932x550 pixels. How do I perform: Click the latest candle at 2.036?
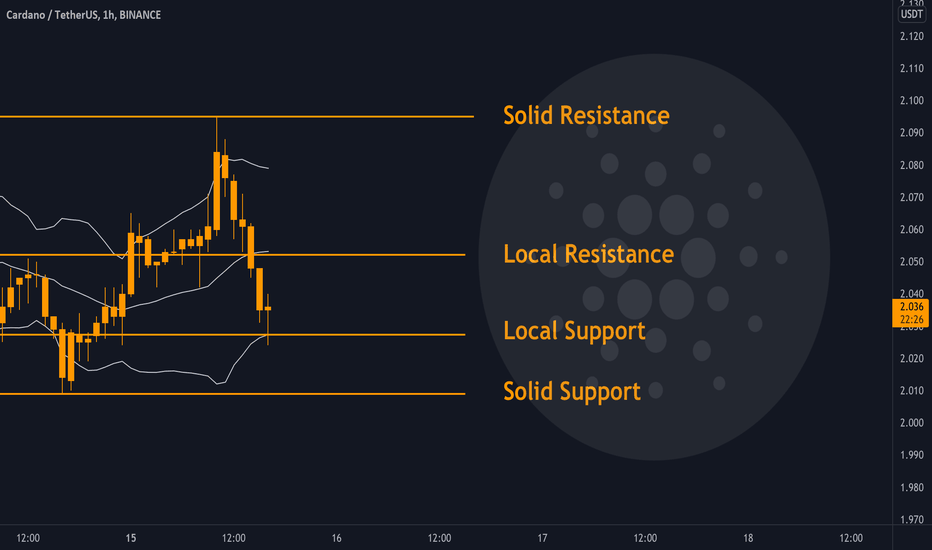pyautogui.click(x=268, y=309)
